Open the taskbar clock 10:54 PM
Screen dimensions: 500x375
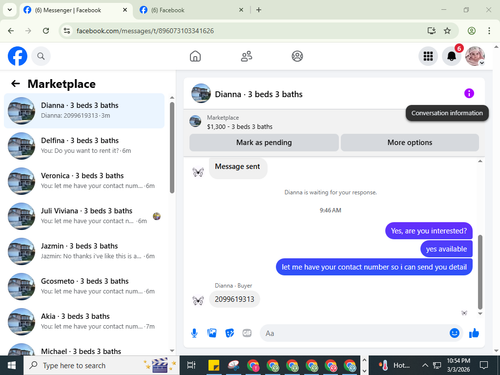point(458,365)
